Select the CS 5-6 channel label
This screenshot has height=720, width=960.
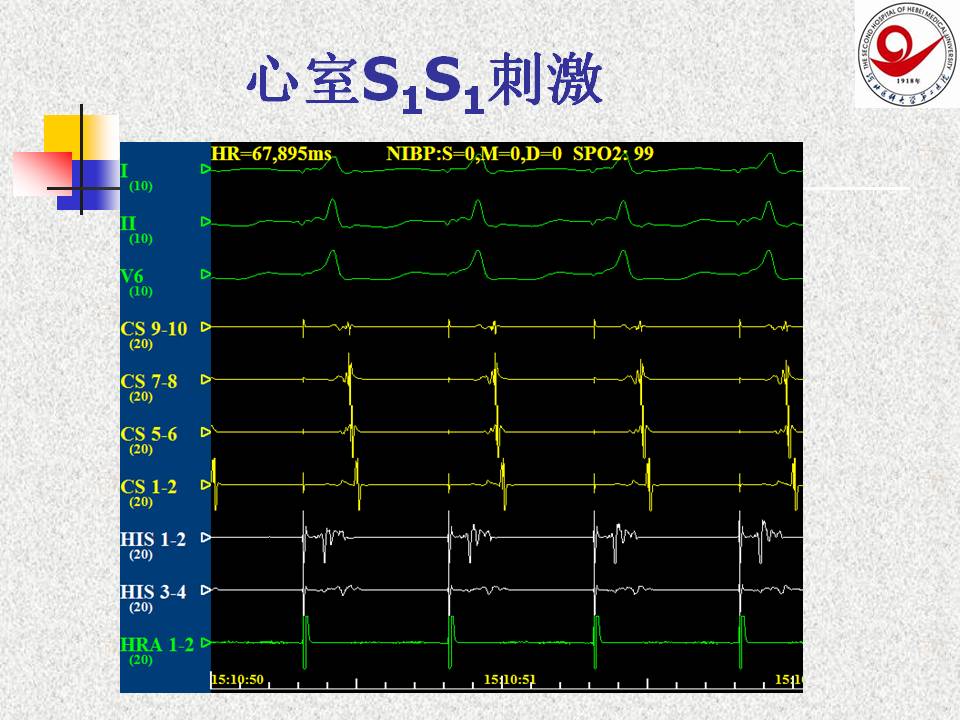(149, 434)
